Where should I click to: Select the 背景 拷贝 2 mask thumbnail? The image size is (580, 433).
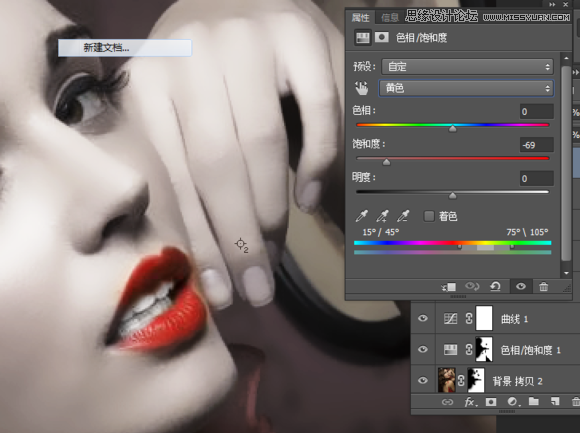(476, 380)
